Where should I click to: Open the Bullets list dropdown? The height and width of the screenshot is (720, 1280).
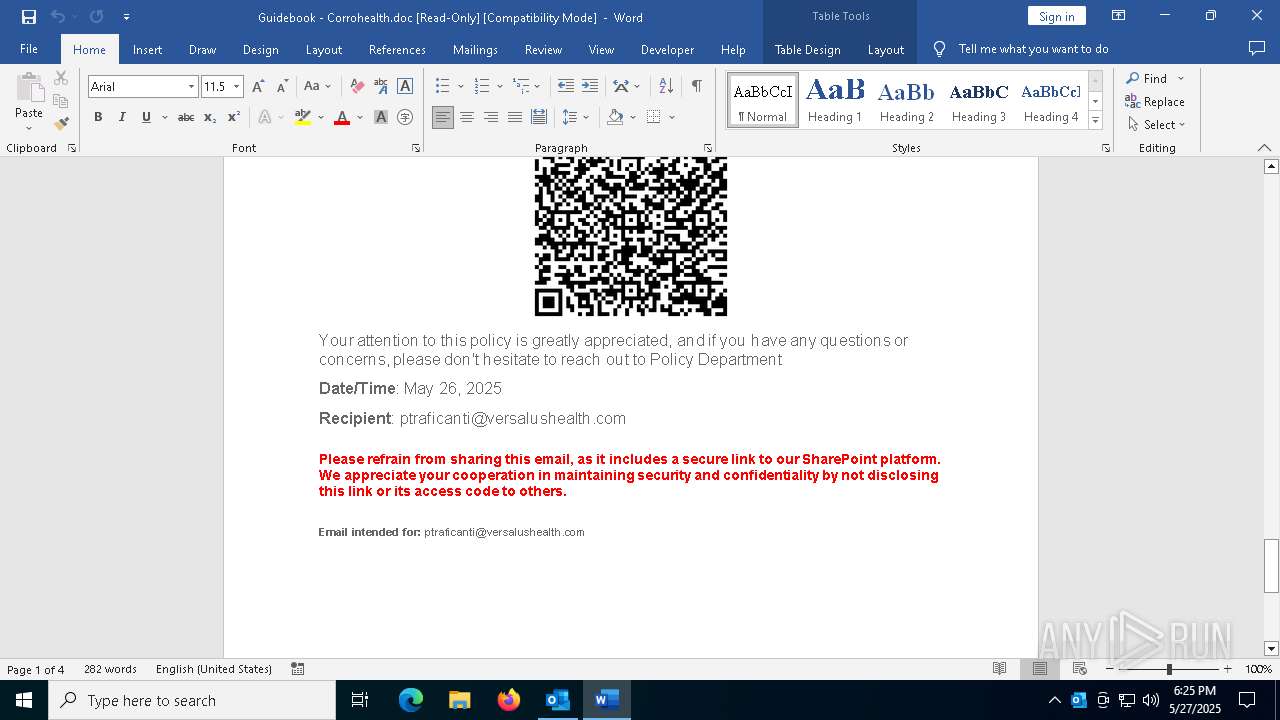pyautogui.click(x=459, y=86)
